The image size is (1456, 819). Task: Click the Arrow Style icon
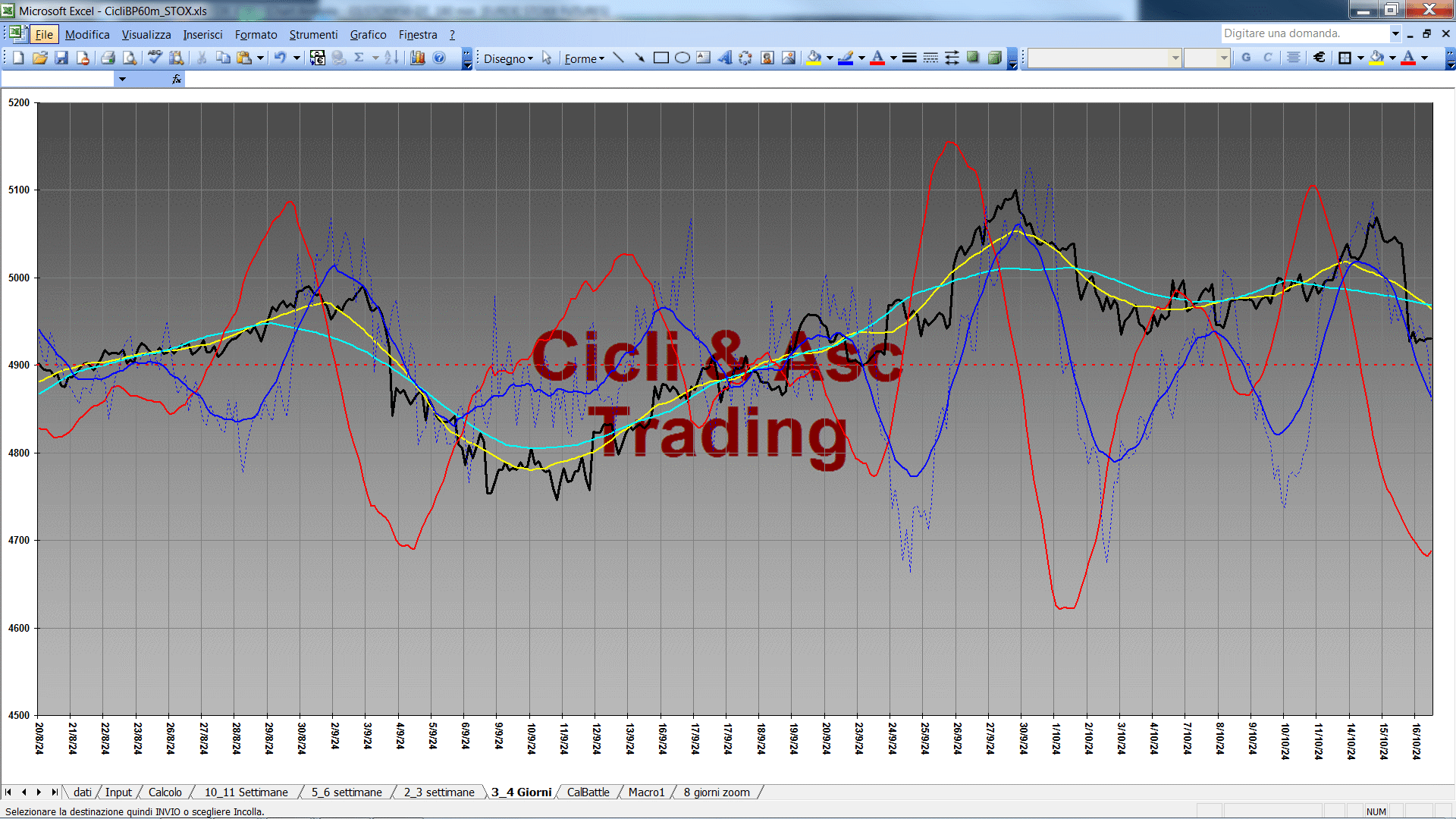[x=952, y=58]
